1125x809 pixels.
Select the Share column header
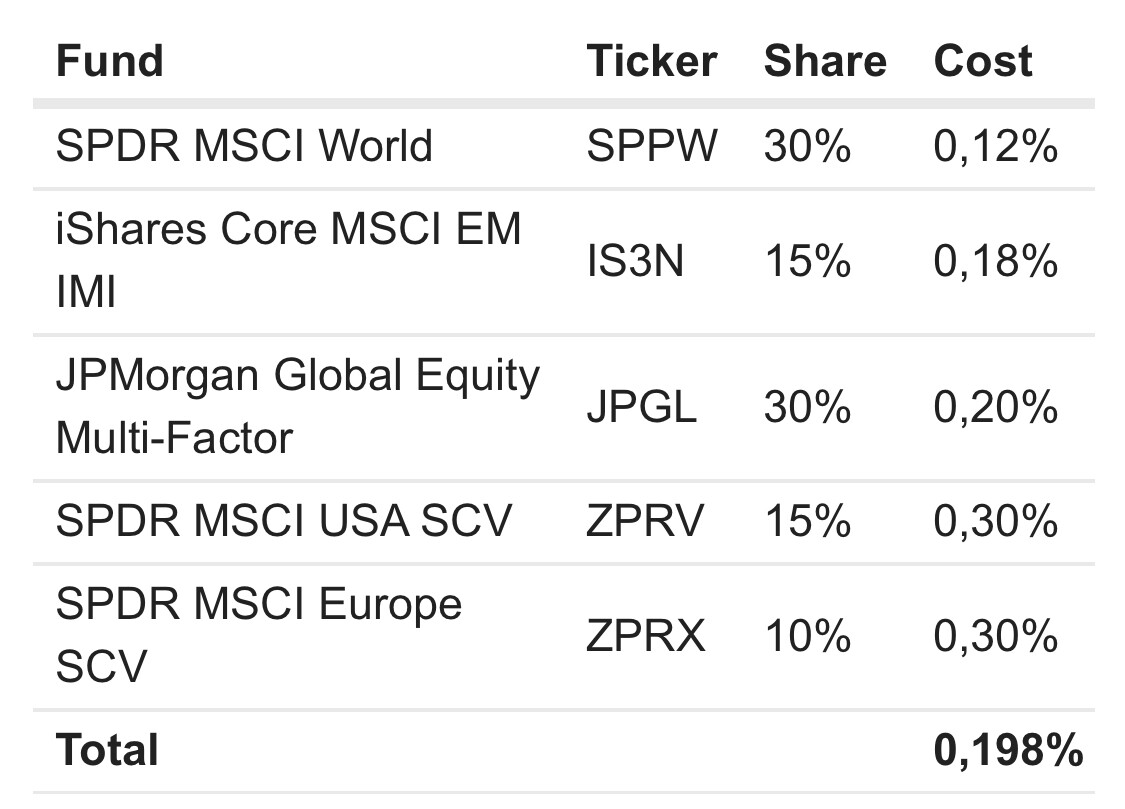[x=825, y=61]
